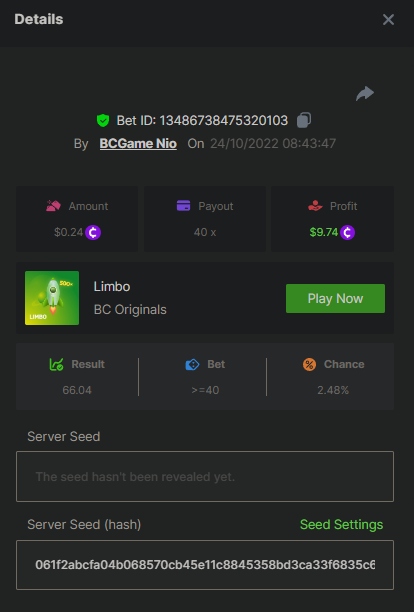Click the purple Payout card icon
This screenshot has height=612, width=414.
tap(183, 205)
